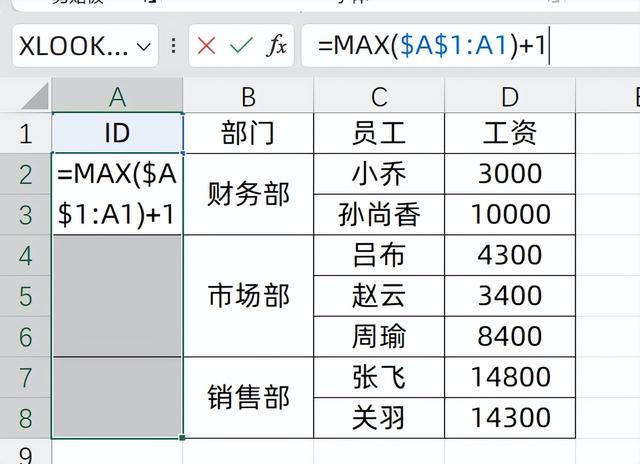Select row 2 header
640x464 pixels.
pyautogui.click(x=25, y=174)
